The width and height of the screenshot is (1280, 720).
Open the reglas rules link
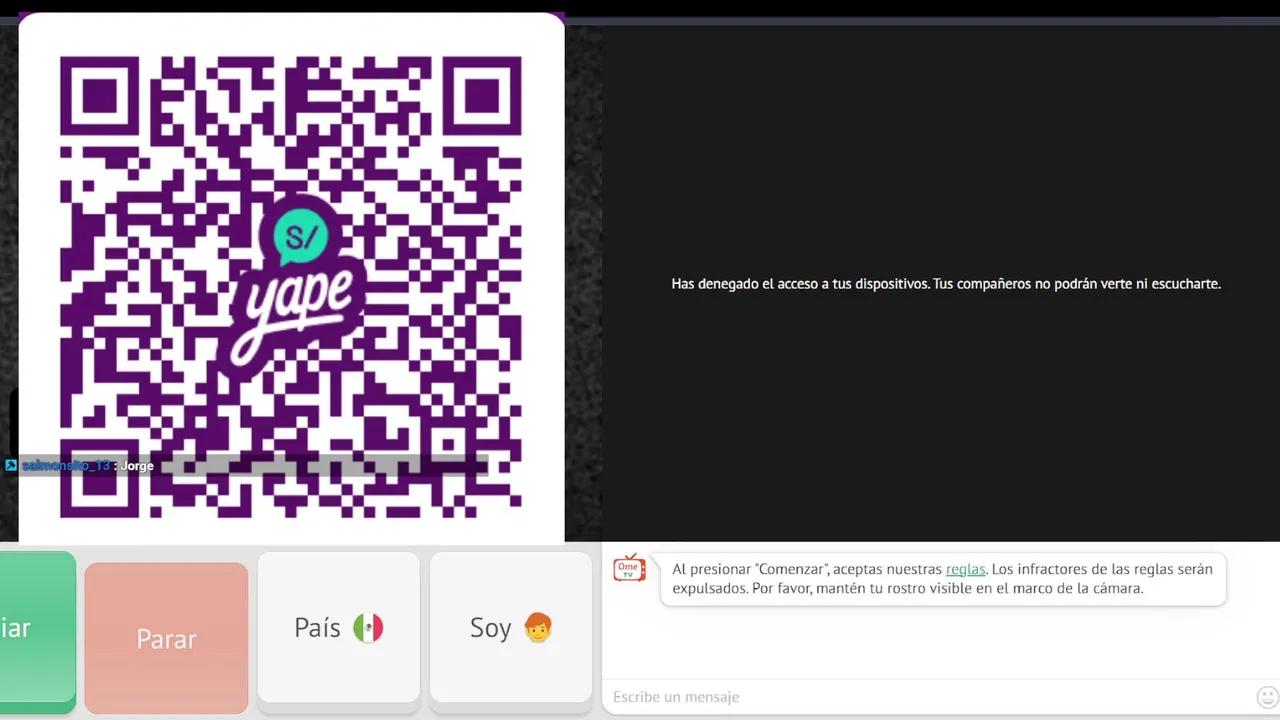tap(965, 569)
